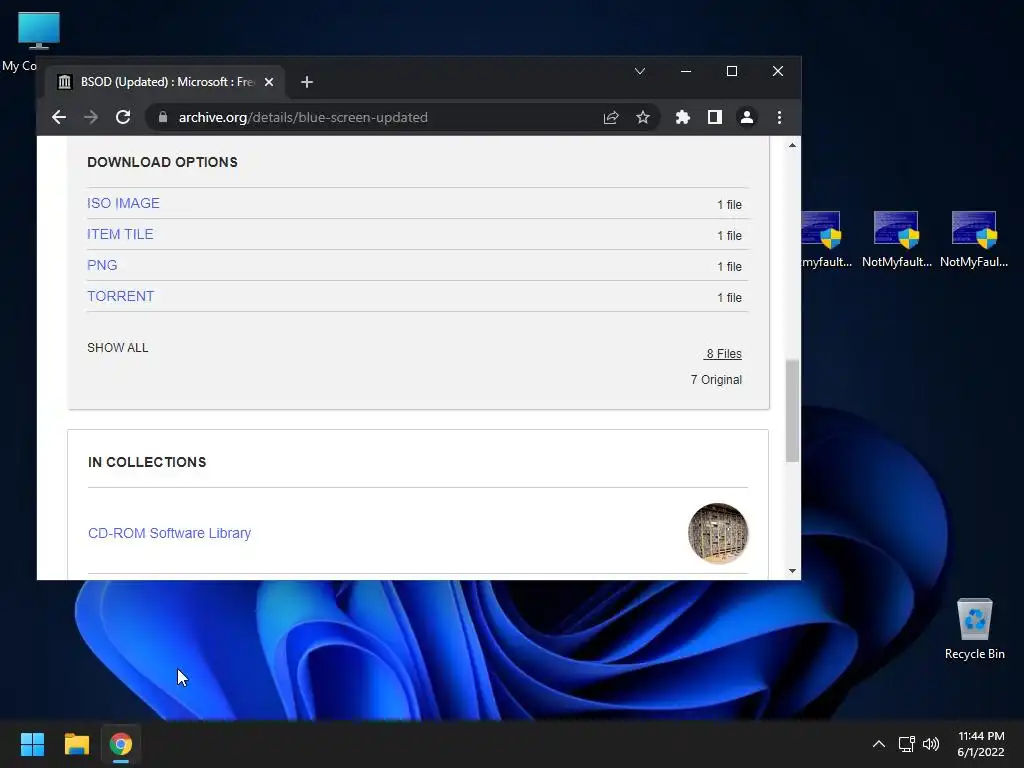Screen dimensions: 1024x768
Task: Select the Recycle Bin desktop icon
Action: coord(974,629)
